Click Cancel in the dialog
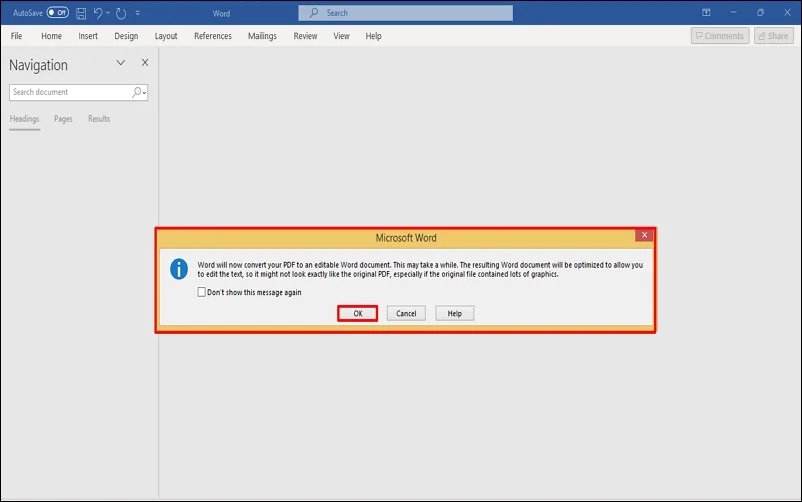 point(406,313)
